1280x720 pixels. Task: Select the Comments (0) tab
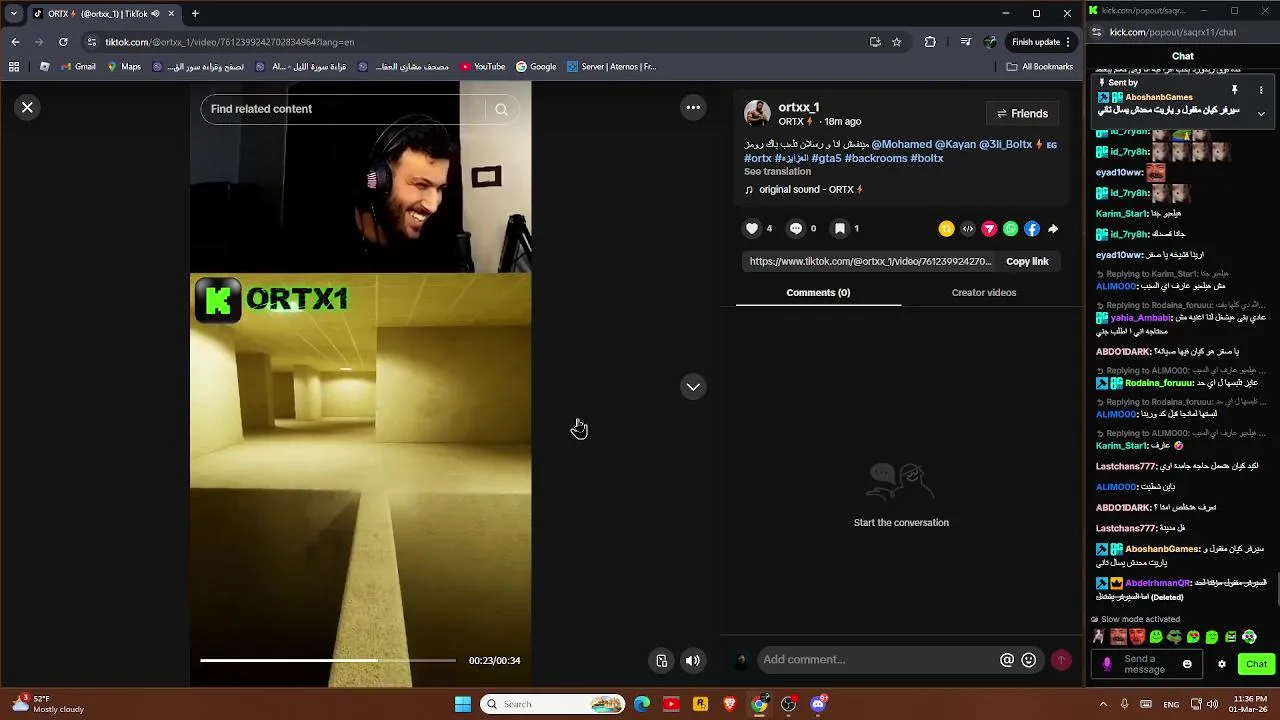point(818,292)
